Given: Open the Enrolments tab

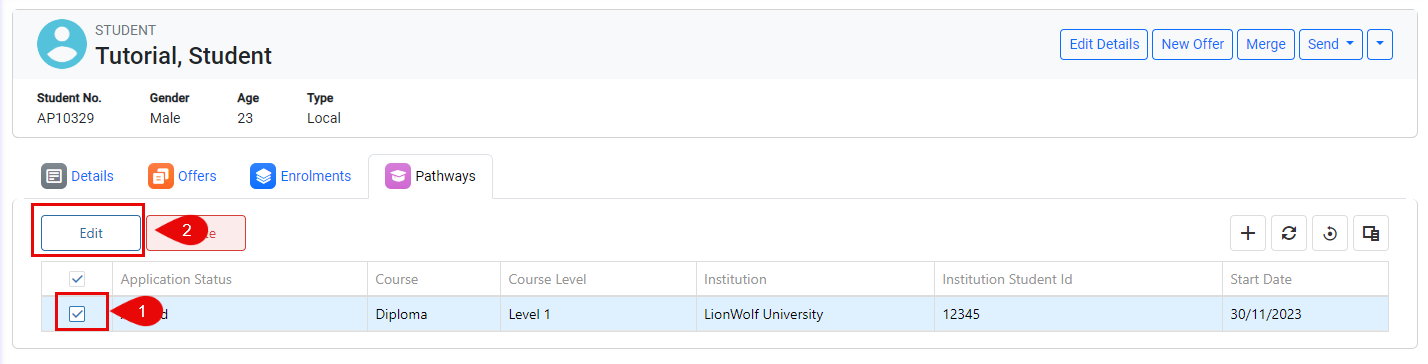Looking at the screenshot, I should pos(301,176).
